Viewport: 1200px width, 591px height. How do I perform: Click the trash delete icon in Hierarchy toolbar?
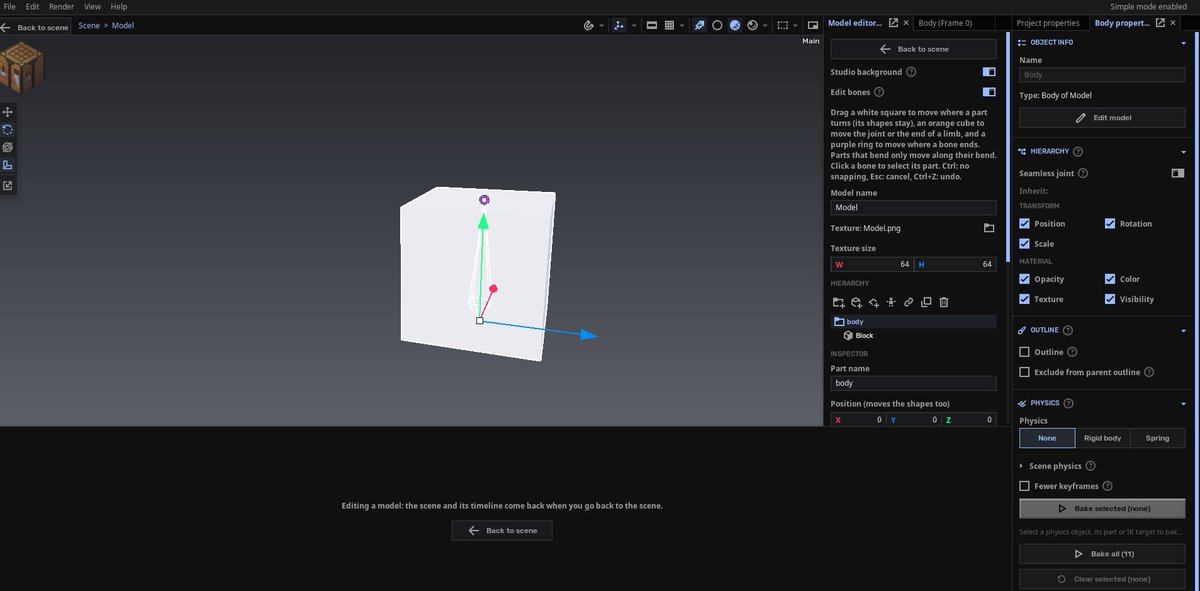point(944,302)
